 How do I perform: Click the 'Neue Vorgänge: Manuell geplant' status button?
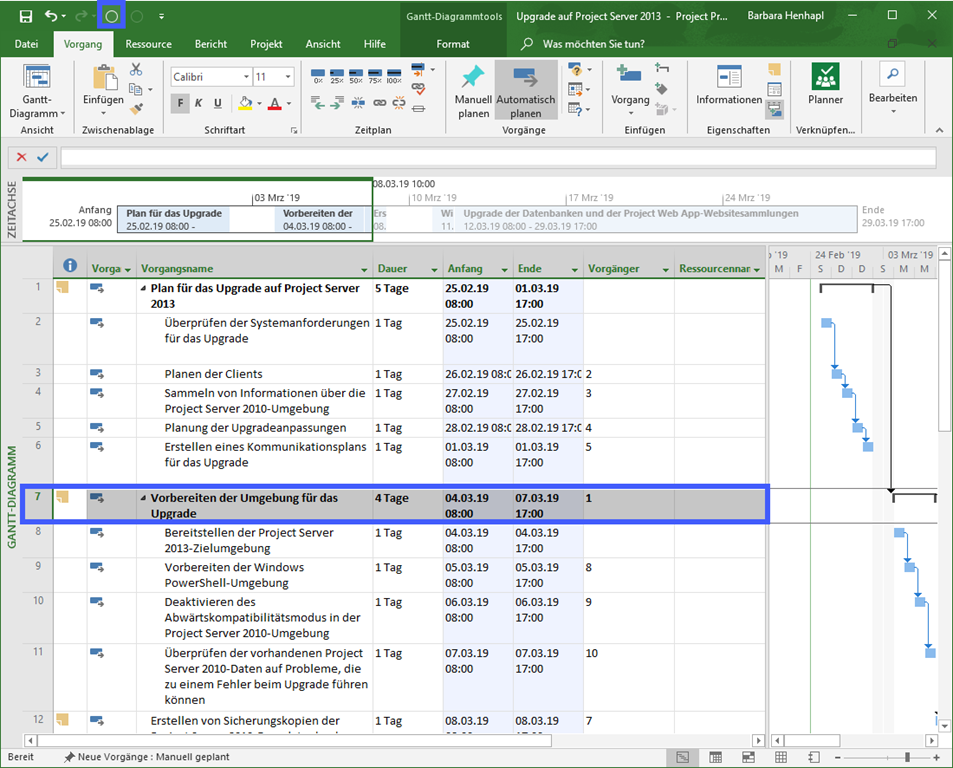pos(147,757)
